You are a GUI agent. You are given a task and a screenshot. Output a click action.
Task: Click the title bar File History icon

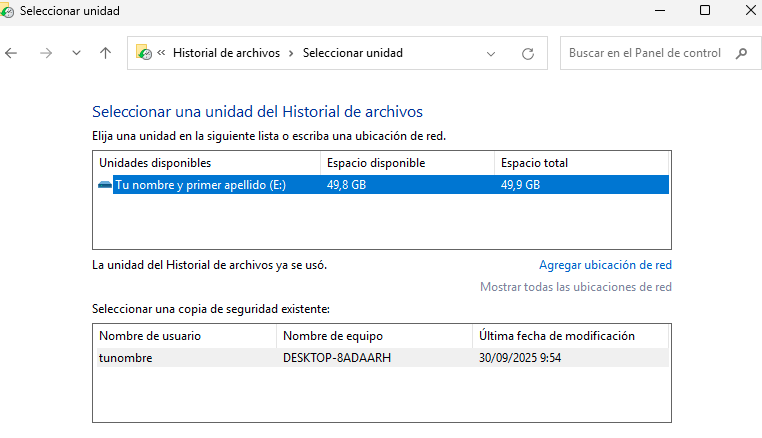click(x=7, y=11)
